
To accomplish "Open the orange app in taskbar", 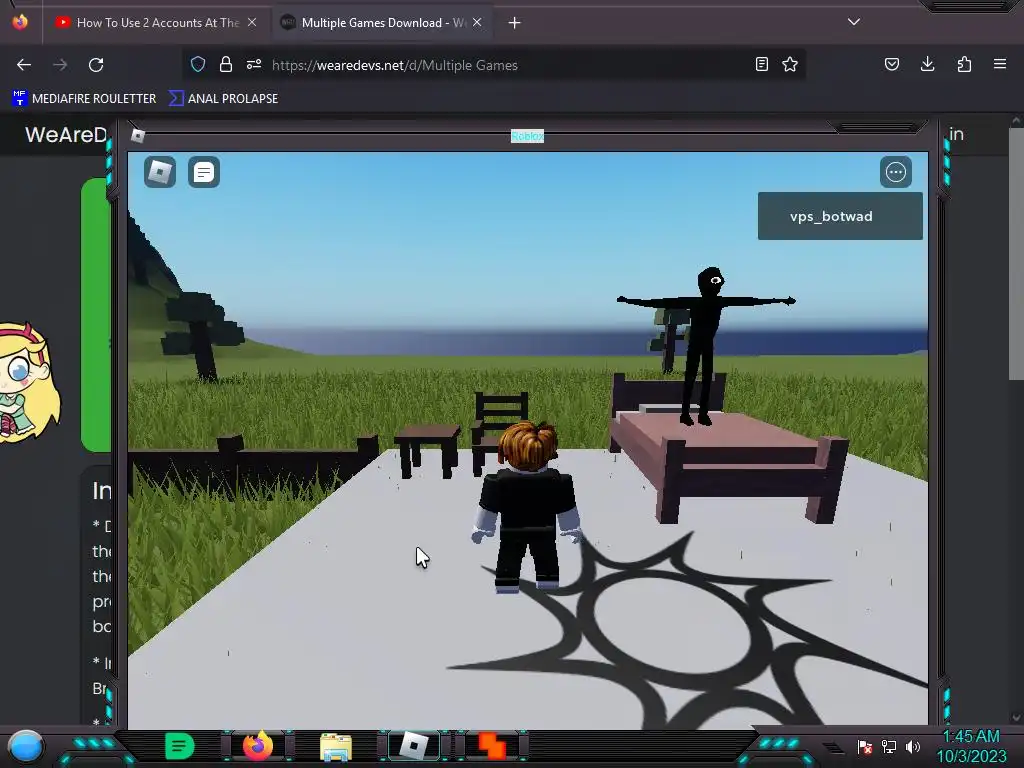I will click(492, 746).
